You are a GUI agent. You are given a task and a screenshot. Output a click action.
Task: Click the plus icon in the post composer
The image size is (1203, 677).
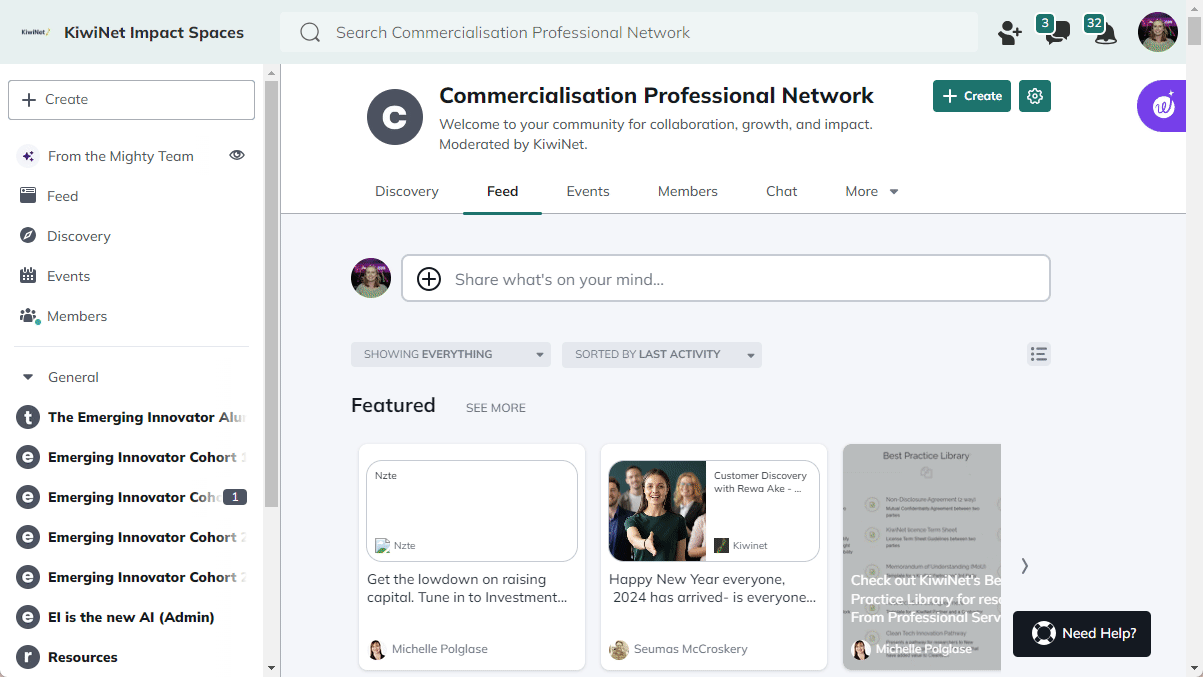coord(429,279)
